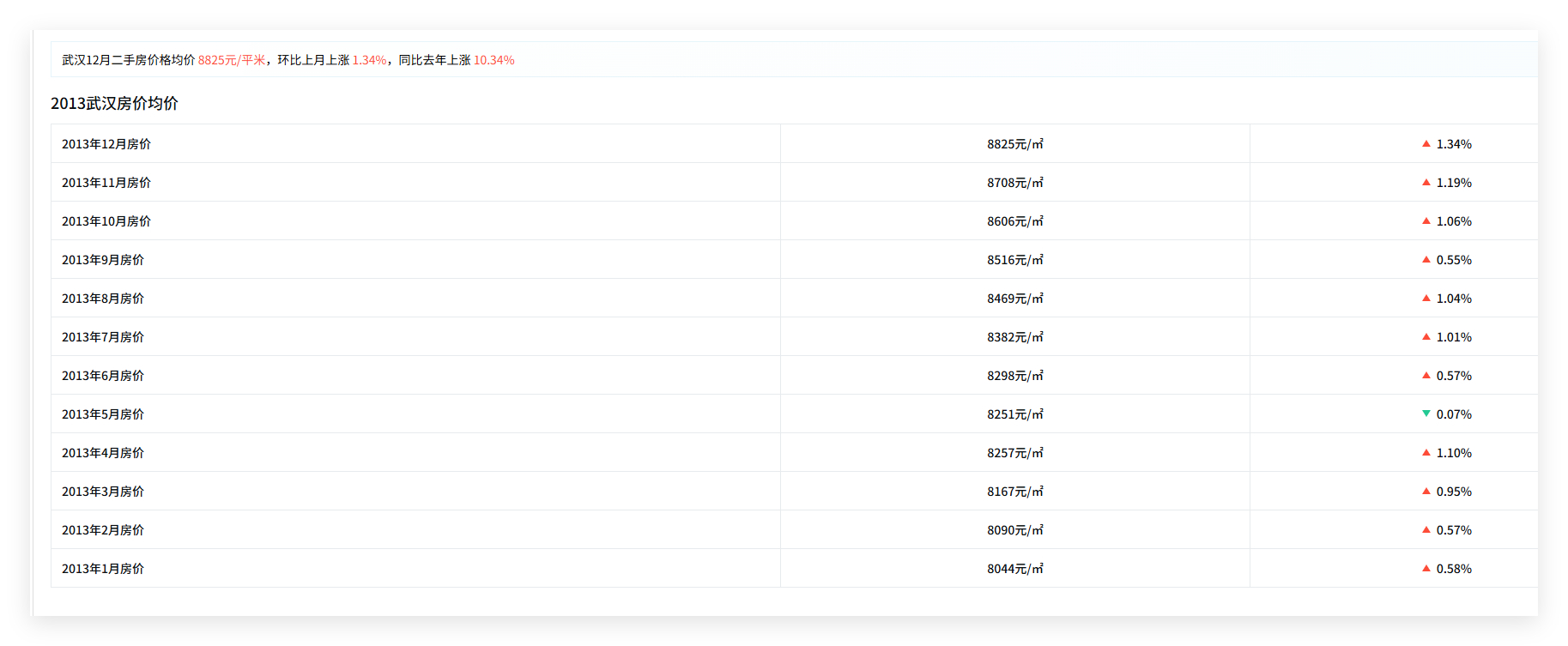Image resolution: width=1568 pixels, height=646 pixels.
Task: Click the green down arrow beside 0.07%
Action: [1426, 414]
